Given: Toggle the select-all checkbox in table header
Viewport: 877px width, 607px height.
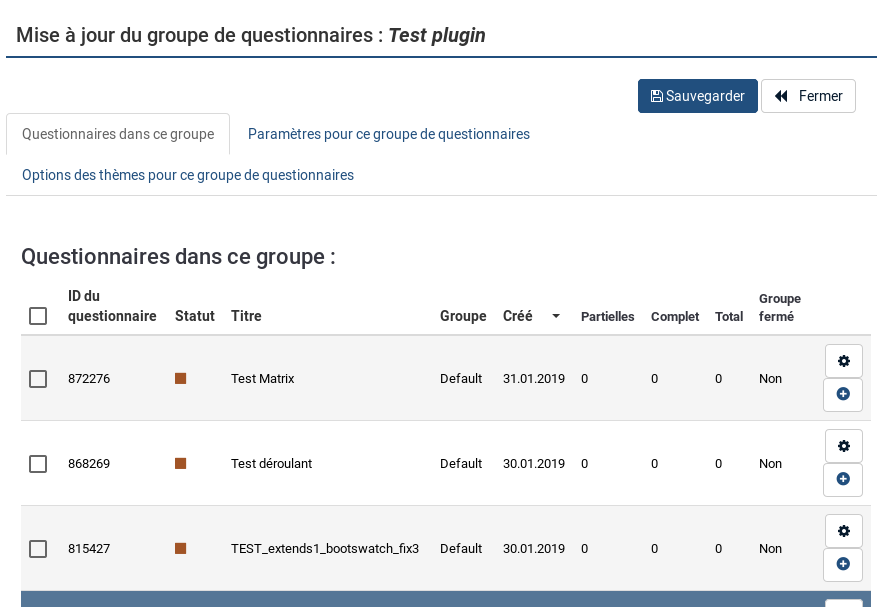Looking at the screenshot, I should (38, 316).
